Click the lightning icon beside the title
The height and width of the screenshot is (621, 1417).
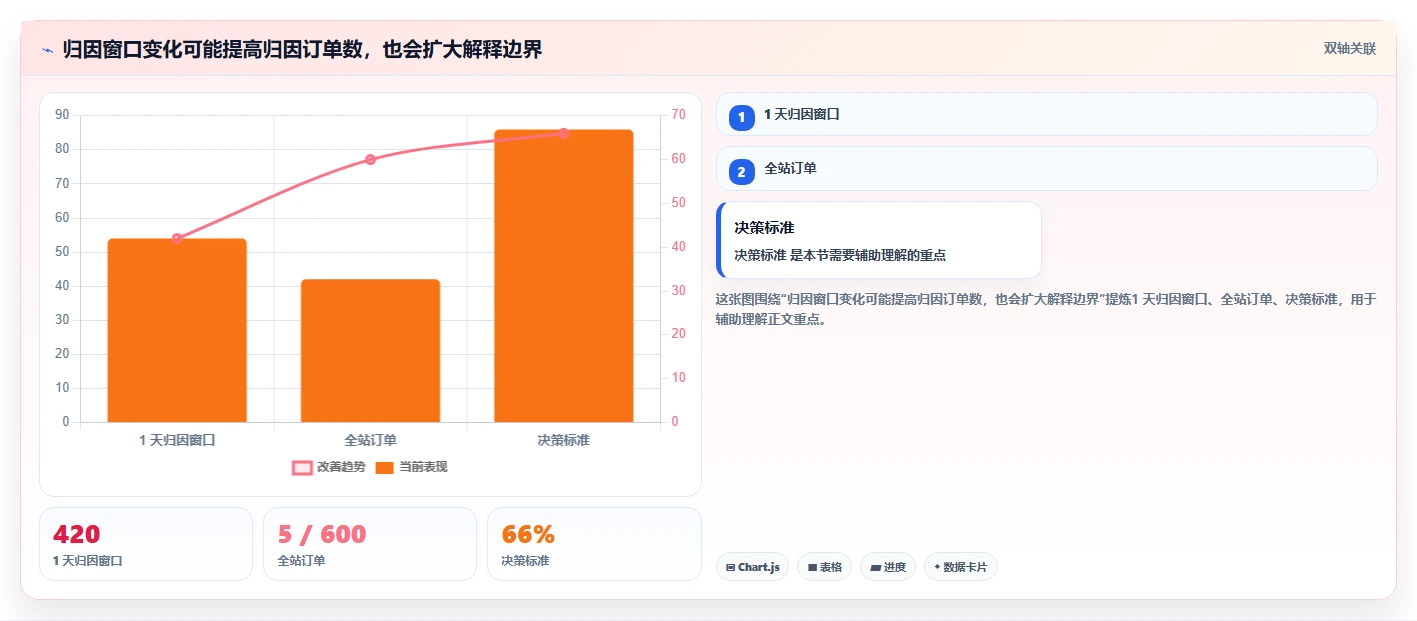[47, 49]
